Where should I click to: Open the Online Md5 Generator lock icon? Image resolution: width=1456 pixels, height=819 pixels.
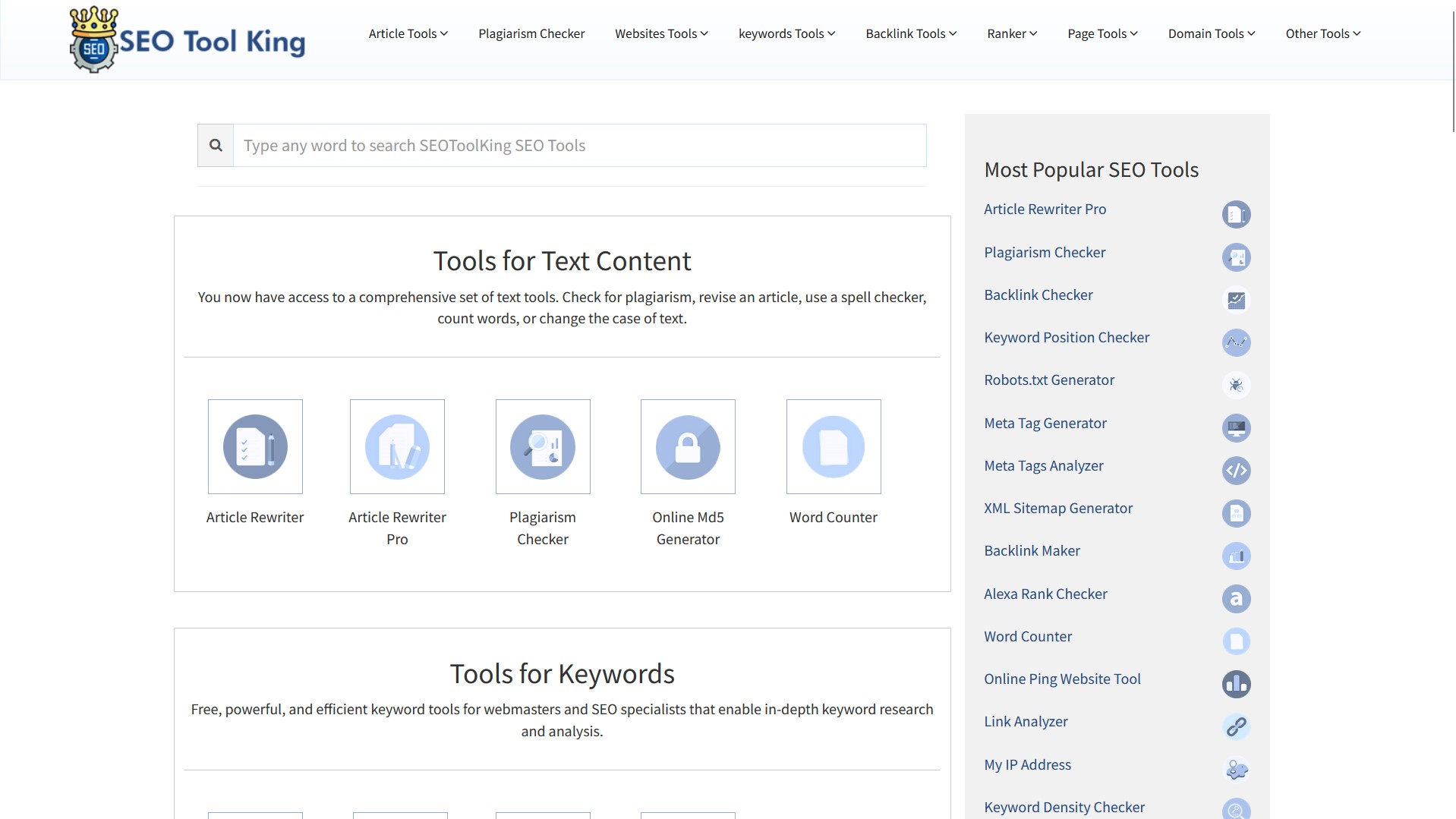(688, 446)
